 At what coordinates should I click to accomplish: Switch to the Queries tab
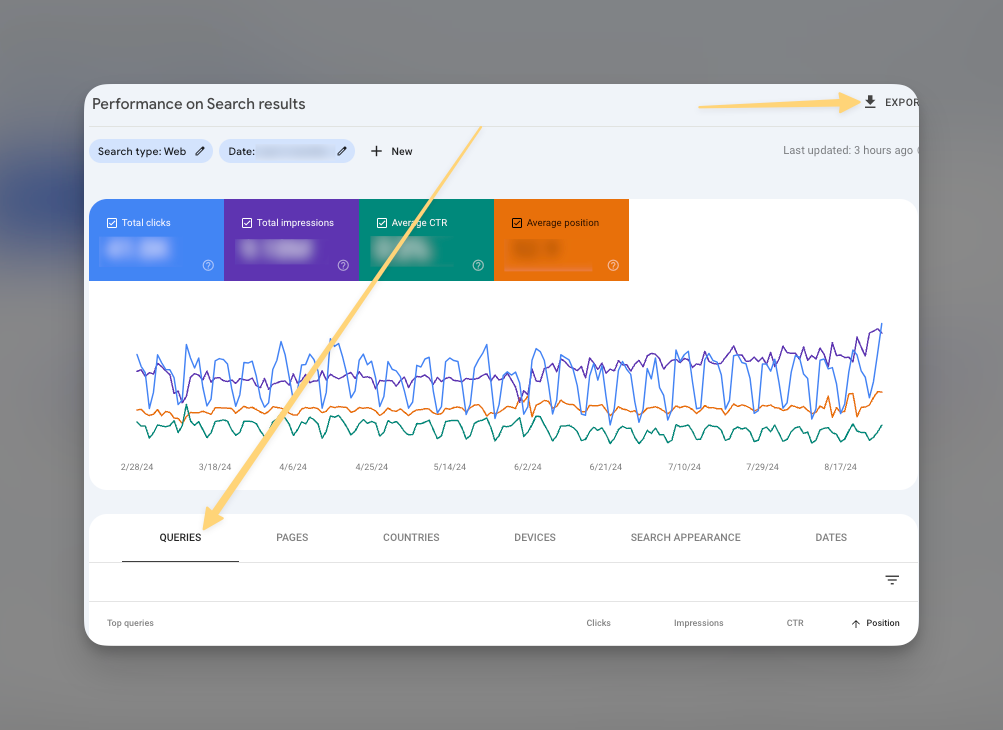coord(180,537)
